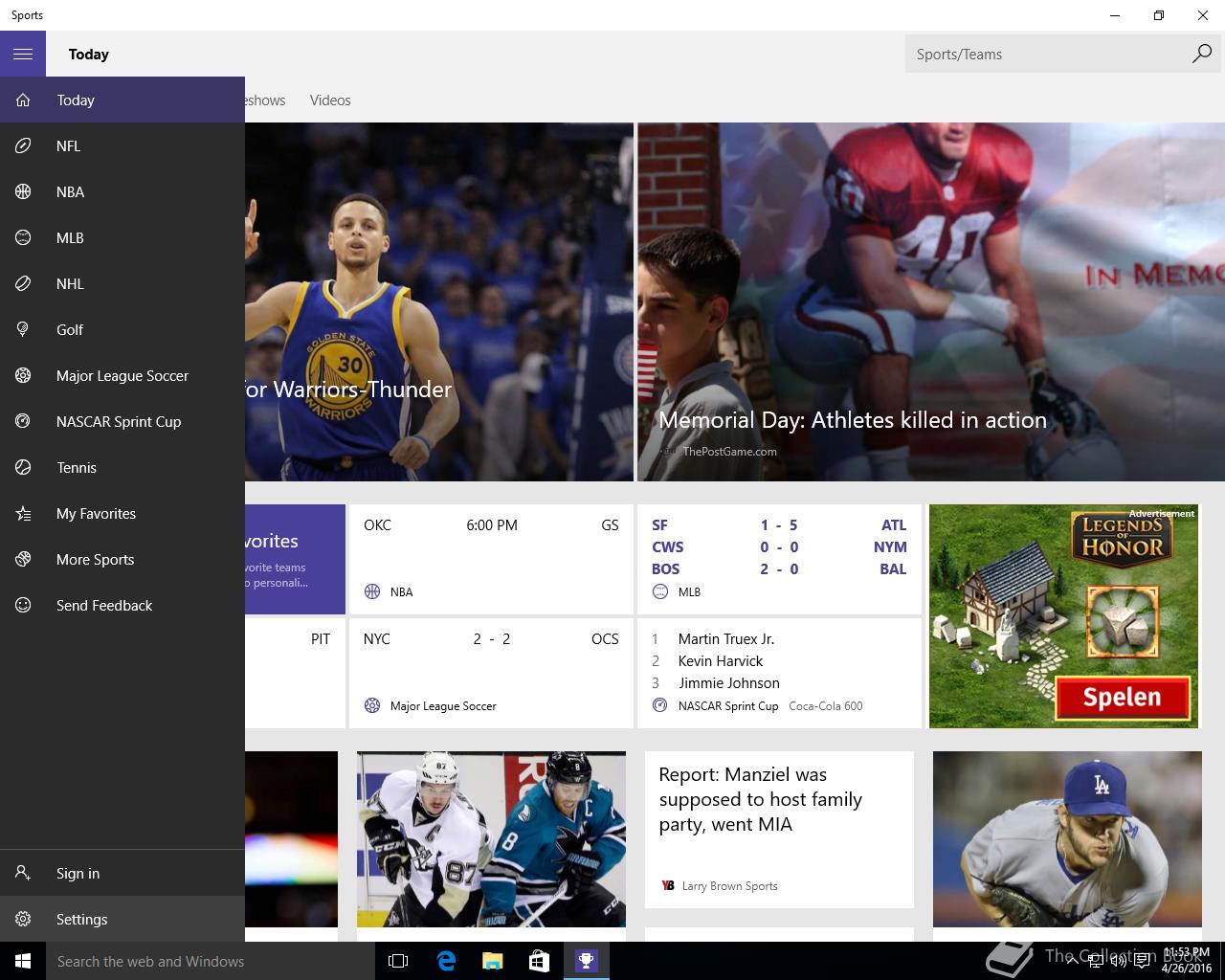Open My Favorites
The height and width of the screenshot is (980, 1225).
click(122, 513)
